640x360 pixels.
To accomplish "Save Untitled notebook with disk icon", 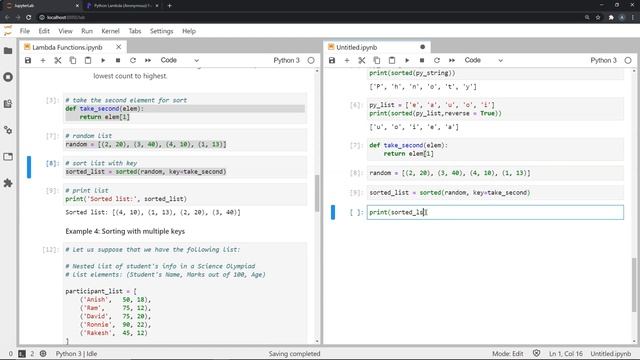I will (x=332, y=60).
